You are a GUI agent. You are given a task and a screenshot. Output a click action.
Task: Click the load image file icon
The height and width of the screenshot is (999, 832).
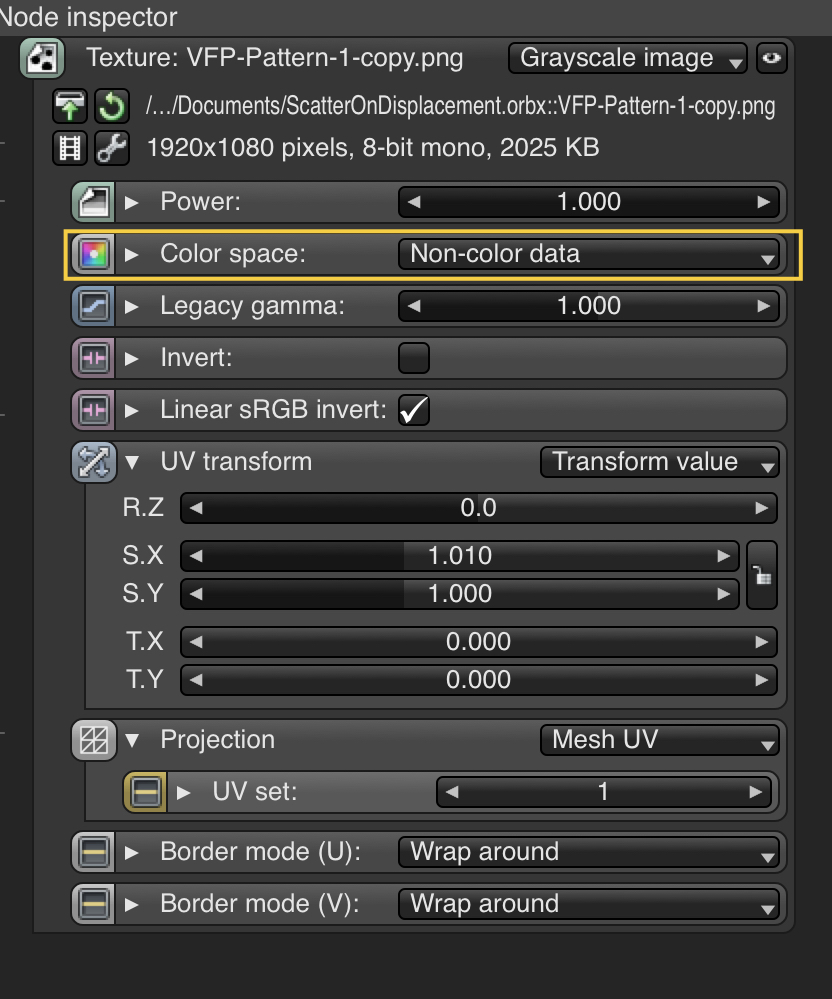pyautogui.click(x=69, y=106)
